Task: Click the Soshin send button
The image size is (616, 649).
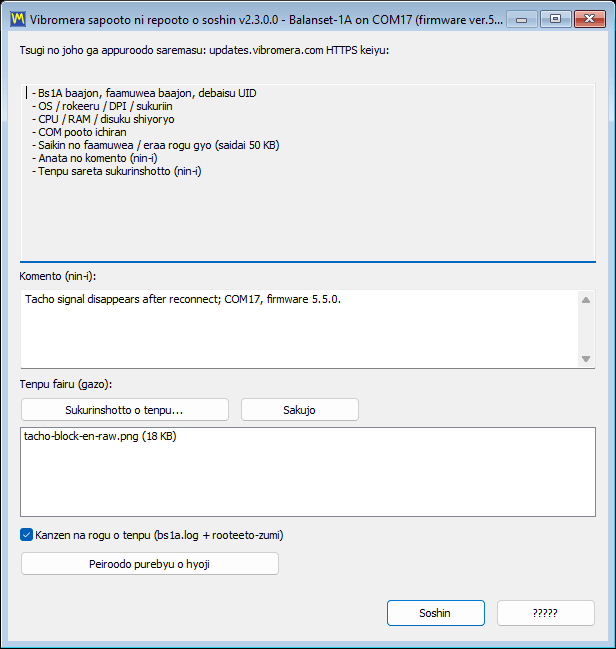Action: click(436, 613)
